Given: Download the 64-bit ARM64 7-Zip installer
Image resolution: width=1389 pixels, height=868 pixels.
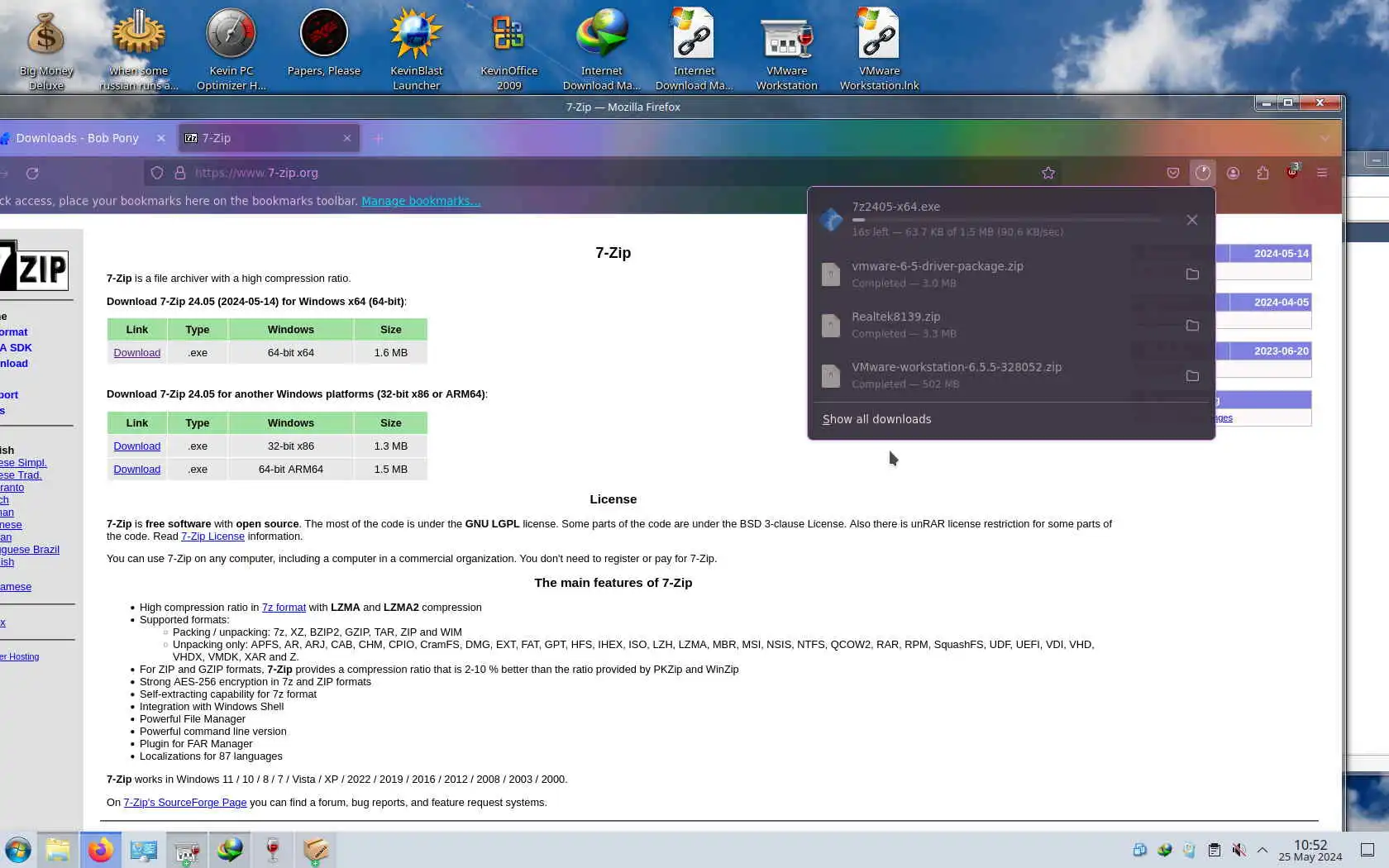Looking at the screenshot, I should tap(137, 470).
